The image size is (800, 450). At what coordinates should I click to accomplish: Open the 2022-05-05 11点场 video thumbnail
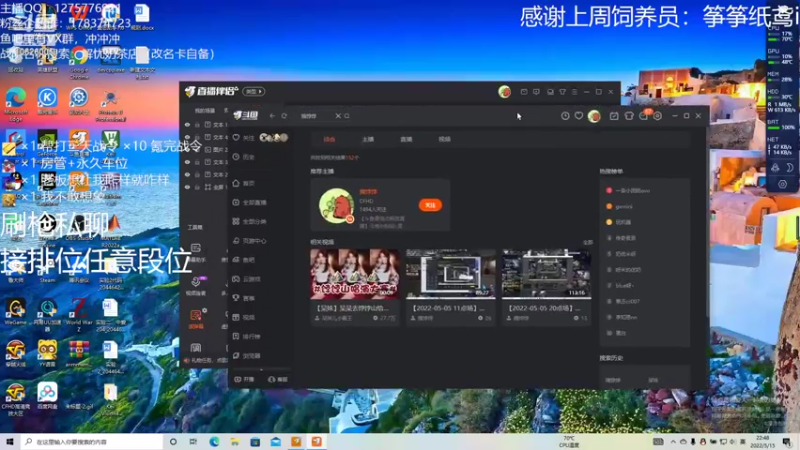[x=451, y=274]
